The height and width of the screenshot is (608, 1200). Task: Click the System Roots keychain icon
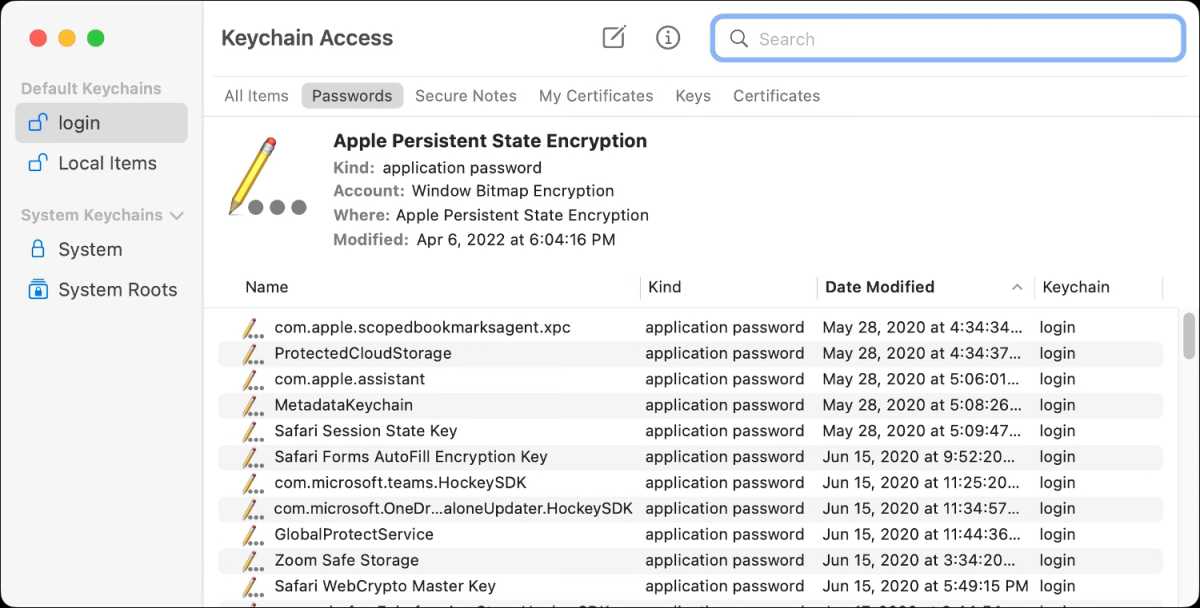[38, 289]
